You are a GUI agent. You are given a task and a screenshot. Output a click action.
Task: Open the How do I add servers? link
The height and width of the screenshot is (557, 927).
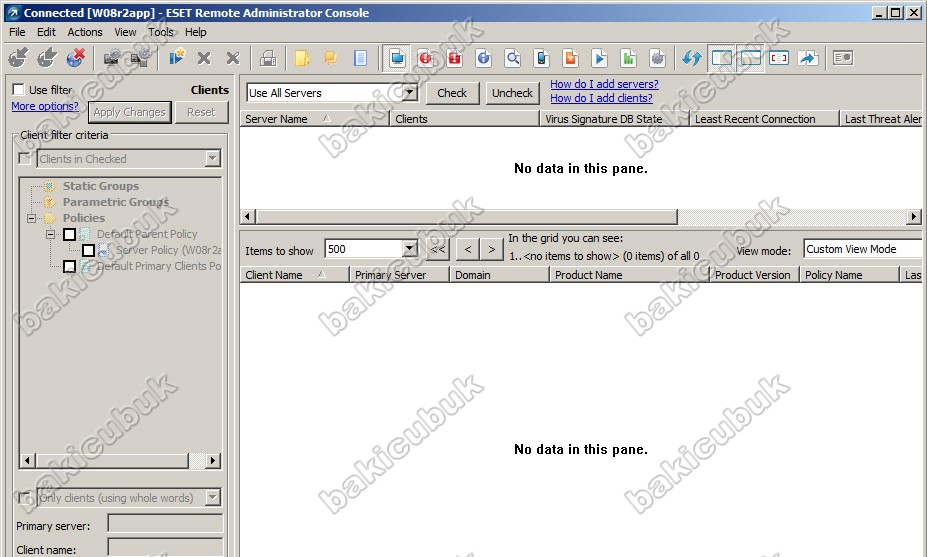coord(604,85)
